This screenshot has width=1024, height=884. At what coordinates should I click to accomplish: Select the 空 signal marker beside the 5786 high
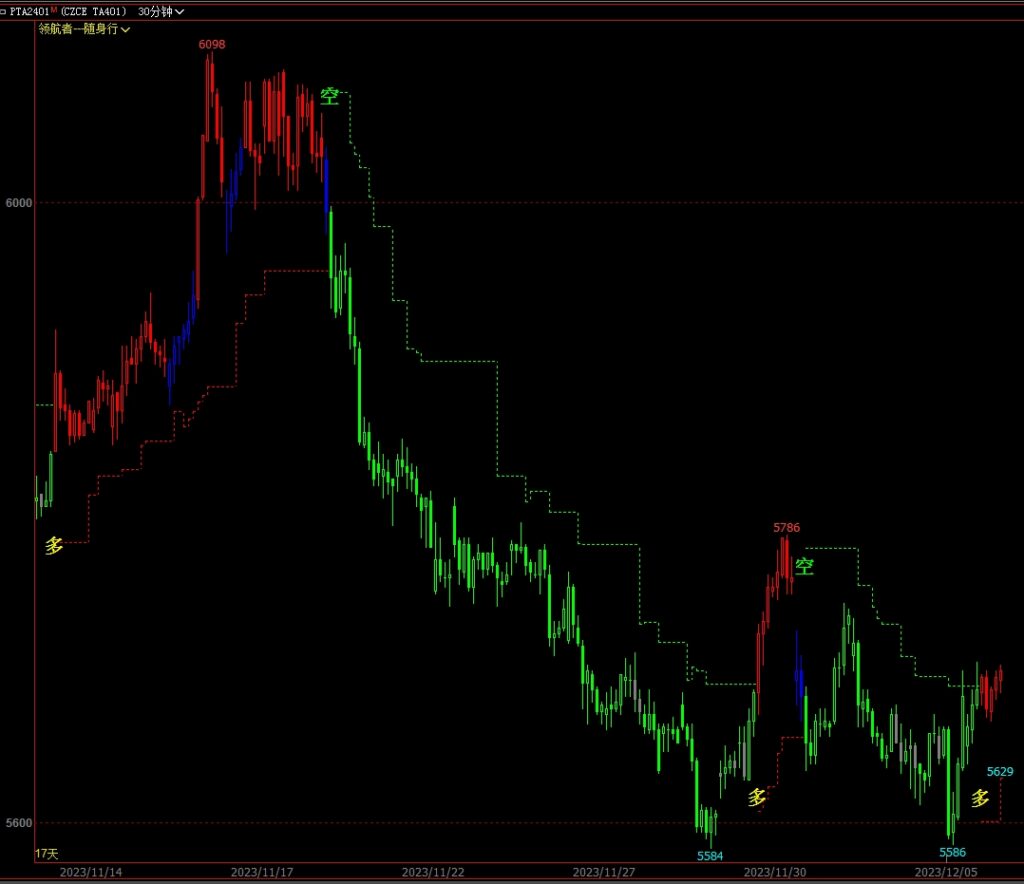pyautogui.click(x=804, y=567)
